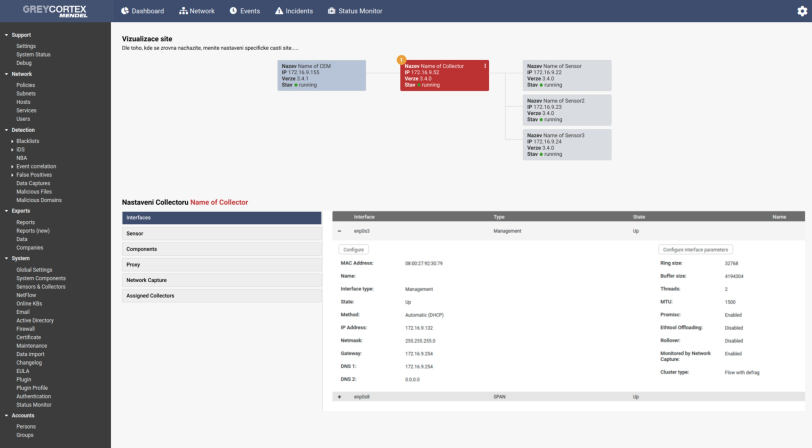This screenshot has height=448, width=812.
Task: Select the red Name of Collector card
Action: (444, 76)
